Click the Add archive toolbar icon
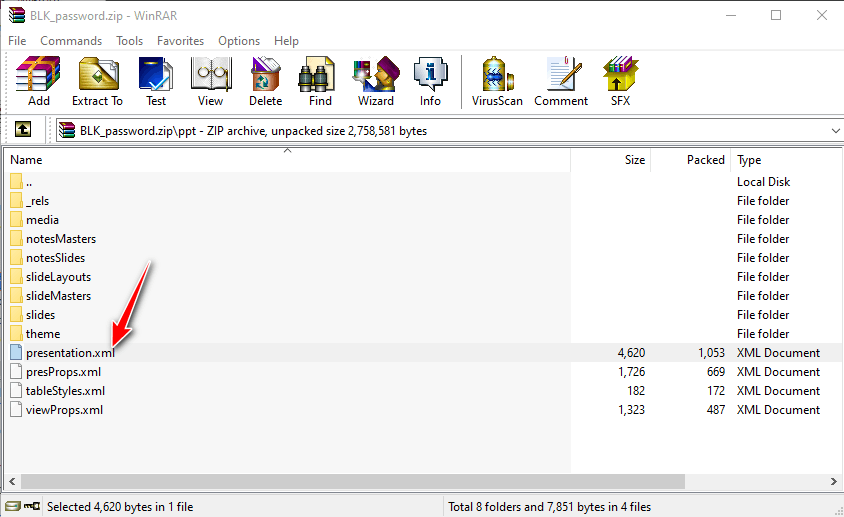Viewport: 844px width, 517px height. tap(39, 81)
